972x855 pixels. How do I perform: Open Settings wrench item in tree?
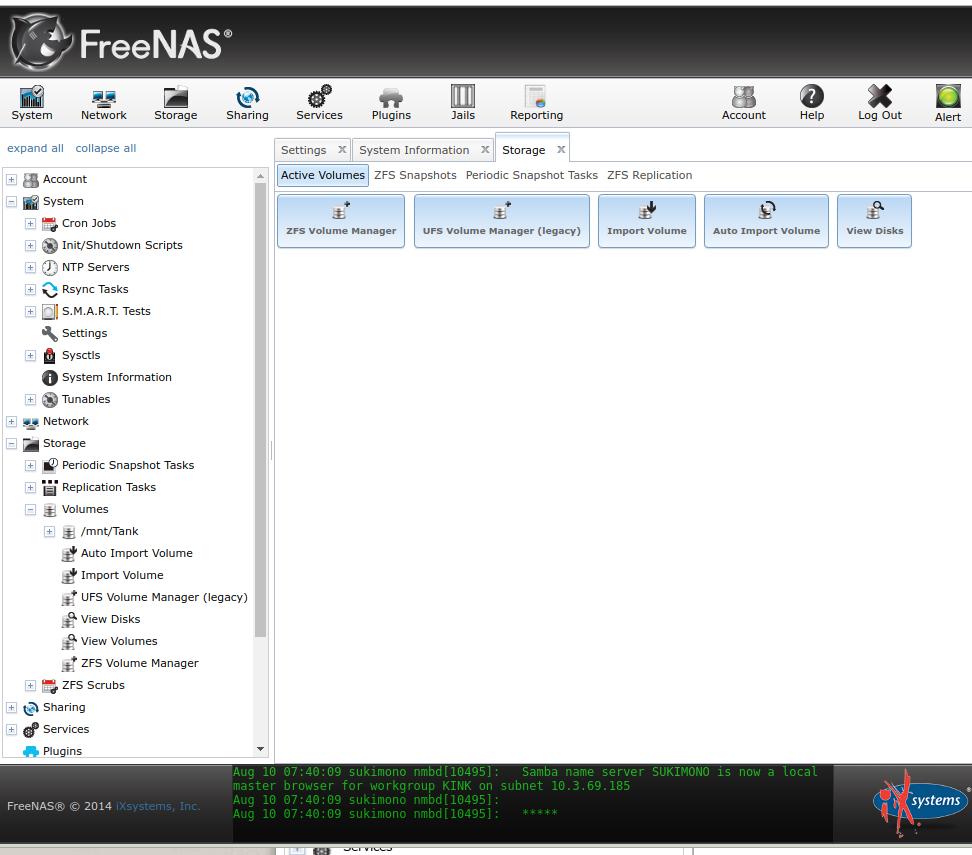click(x=74, y=333)
